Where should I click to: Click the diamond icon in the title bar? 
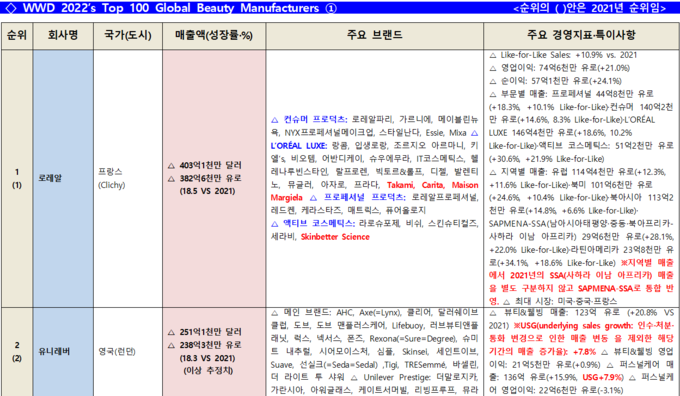(x=10, y=8)
